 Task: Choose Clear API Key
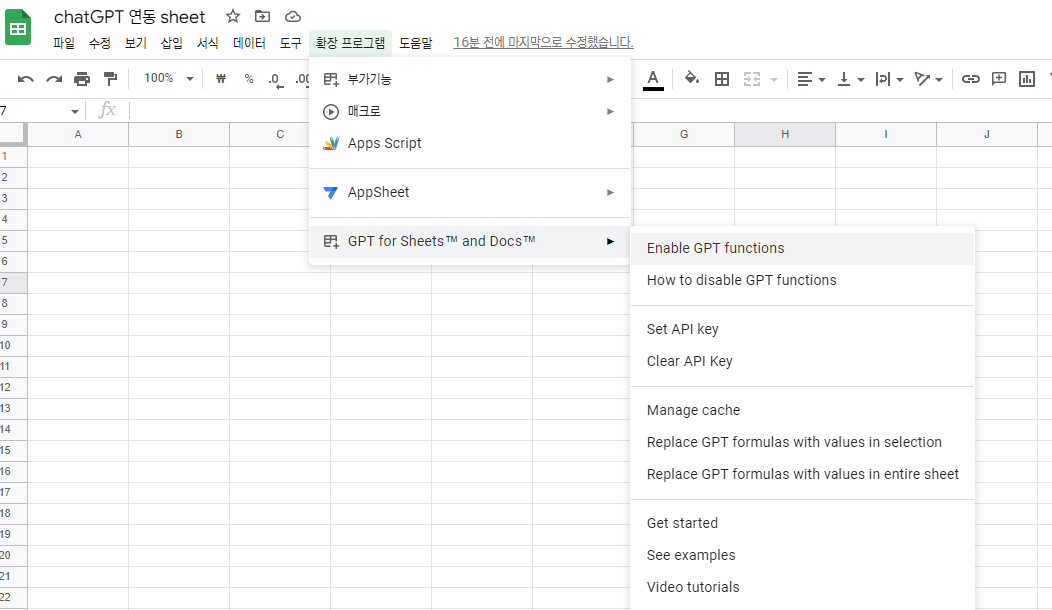coord(802,361)
